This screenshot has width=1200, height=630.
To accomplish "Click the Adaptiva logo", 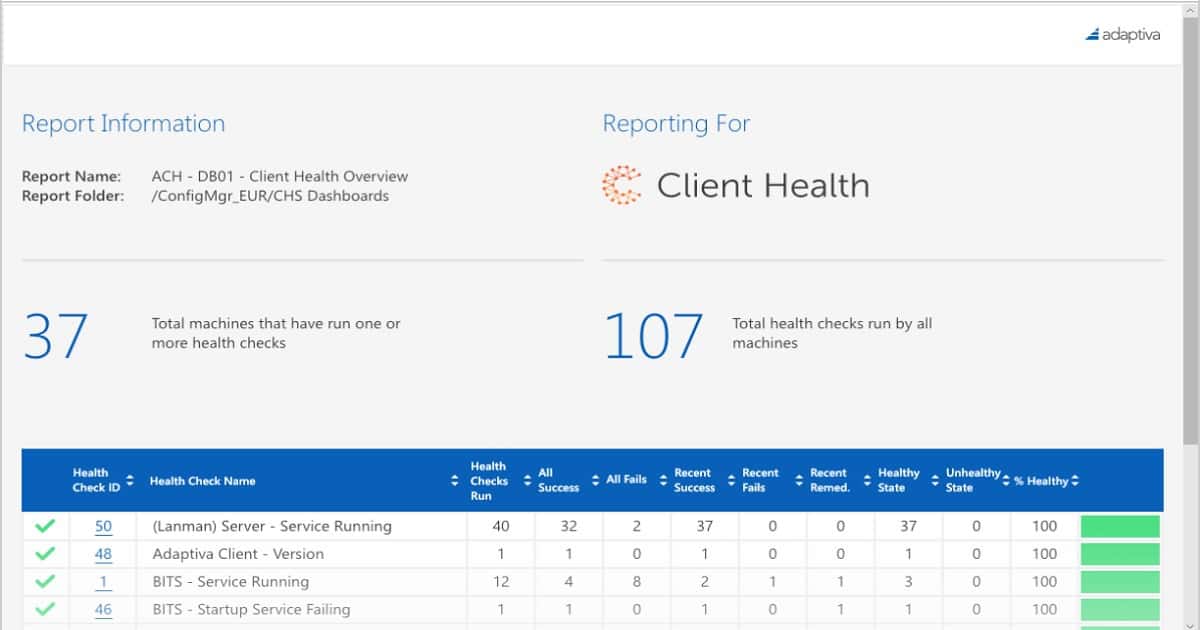I will [x=1122, y=34].
